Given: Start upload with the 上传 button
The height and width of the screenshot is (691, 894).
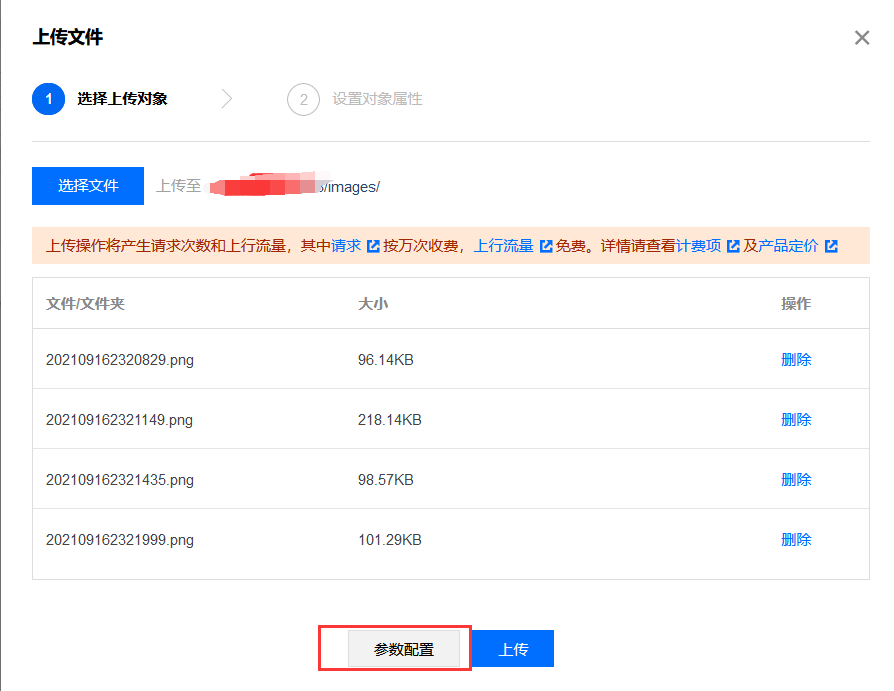Looking at the screenshot, I should (513, 649).
